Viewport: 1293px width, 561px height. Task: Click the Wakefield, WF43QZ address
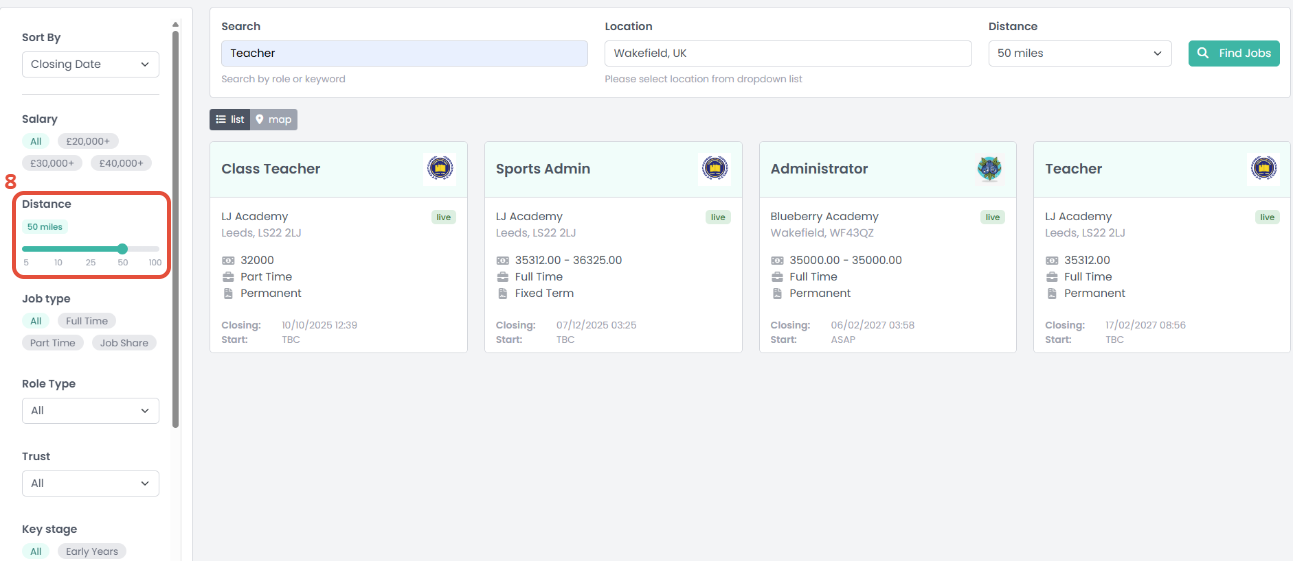tap(820, 233)
